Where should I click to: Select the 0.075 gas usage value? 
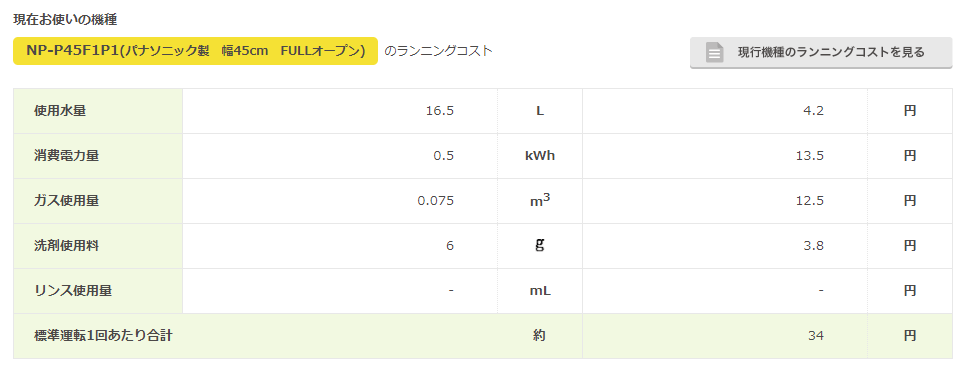435,201
